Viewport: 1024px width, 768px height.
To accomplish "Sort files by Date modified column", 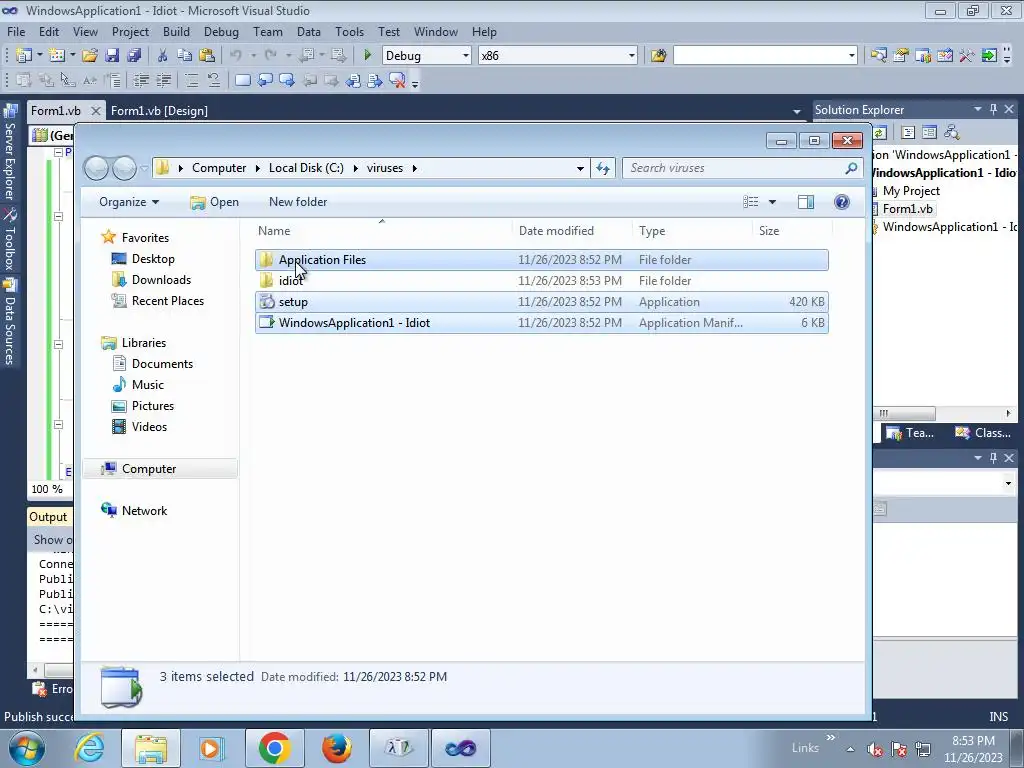I will point(572,231).
